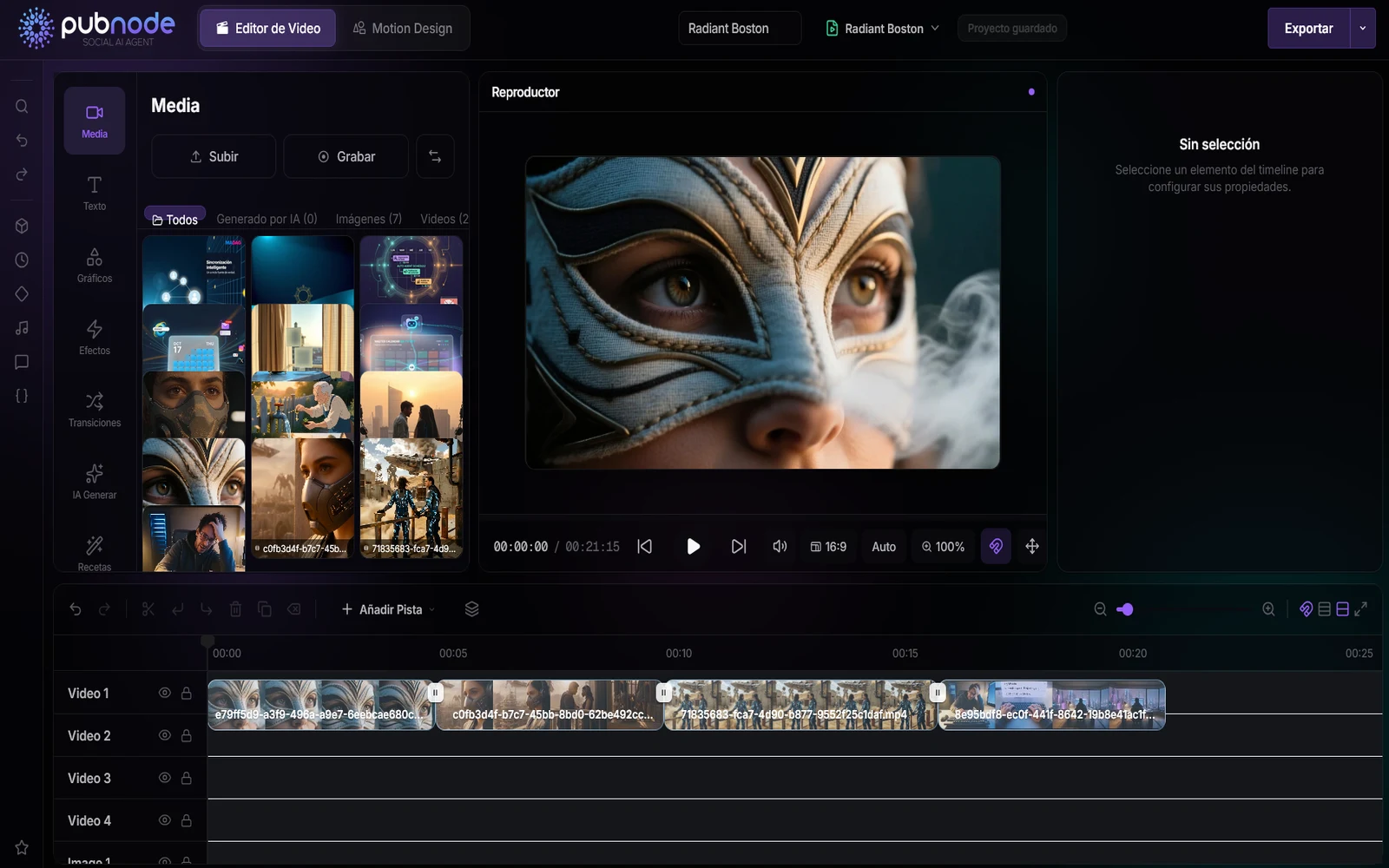Filter media by Imágenes (7) tab

tap(368, 219)
